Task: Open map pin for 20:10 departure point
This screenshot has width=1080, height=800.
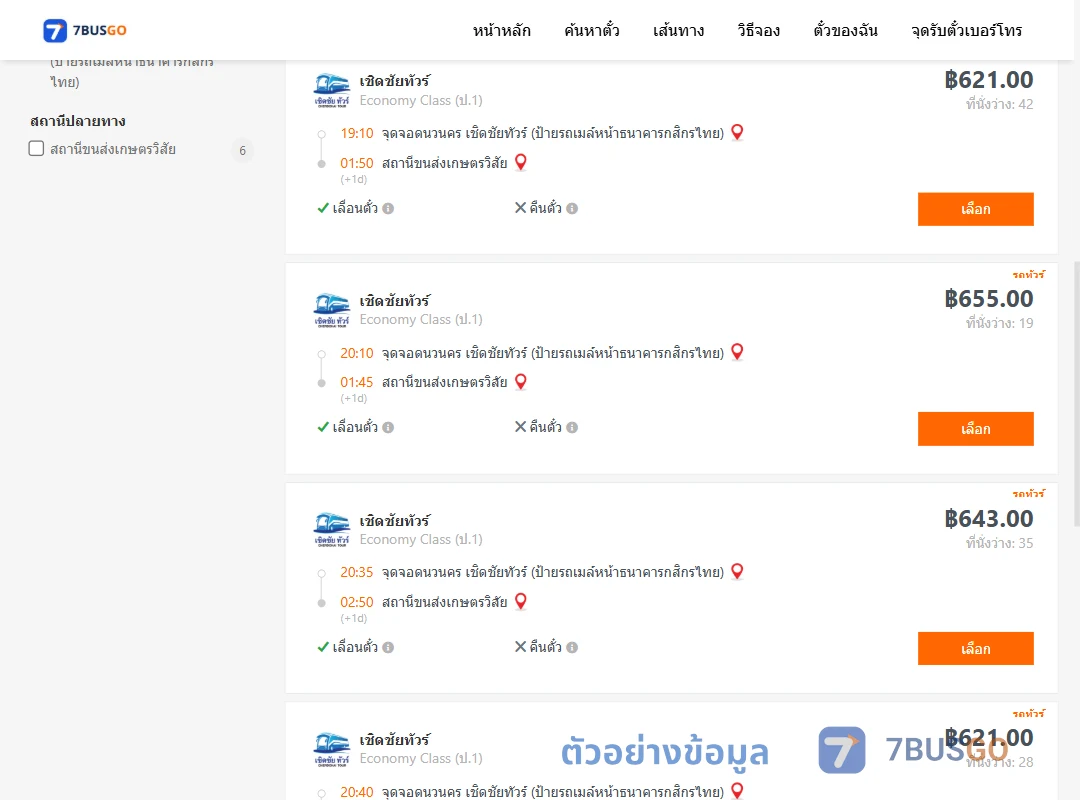Action: (737, 351)
